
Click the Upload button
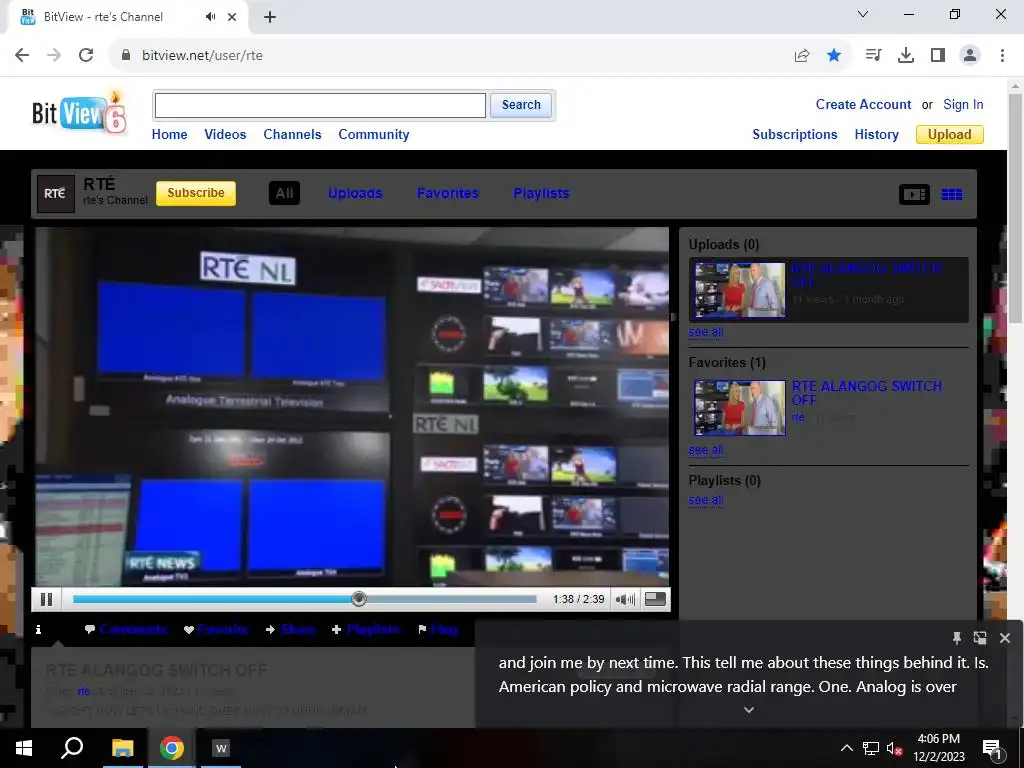pyautogui.click(x=950, y=135)
